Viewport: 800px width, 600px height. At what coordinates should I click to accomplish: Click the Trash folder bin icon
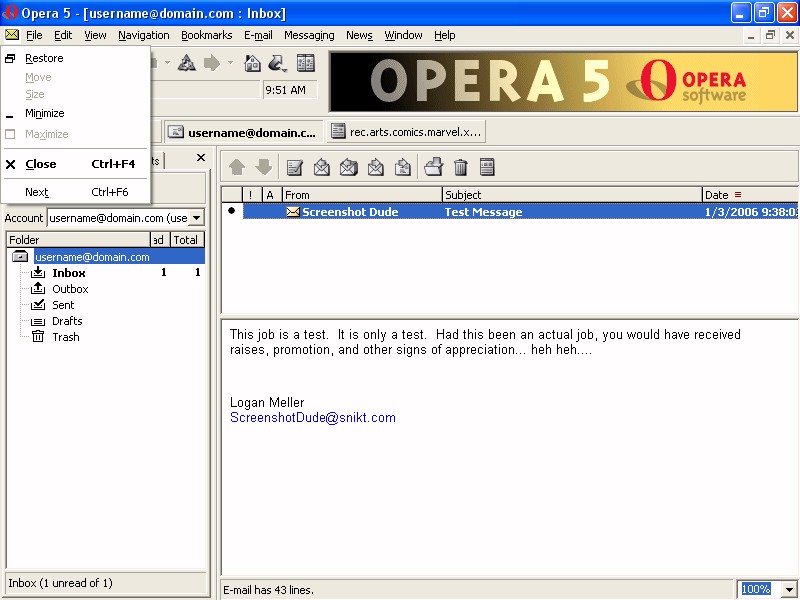(38, 336)
